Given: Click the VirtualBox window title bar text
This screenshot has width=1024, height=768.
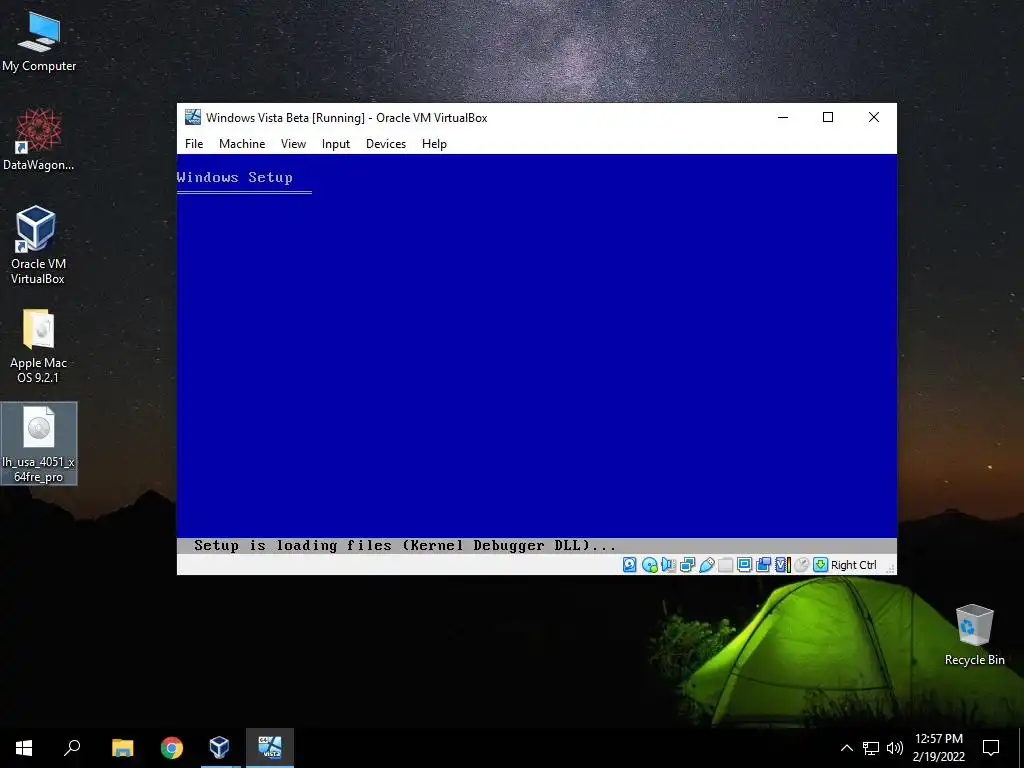Looking at the screenshot, I should 347,118.
